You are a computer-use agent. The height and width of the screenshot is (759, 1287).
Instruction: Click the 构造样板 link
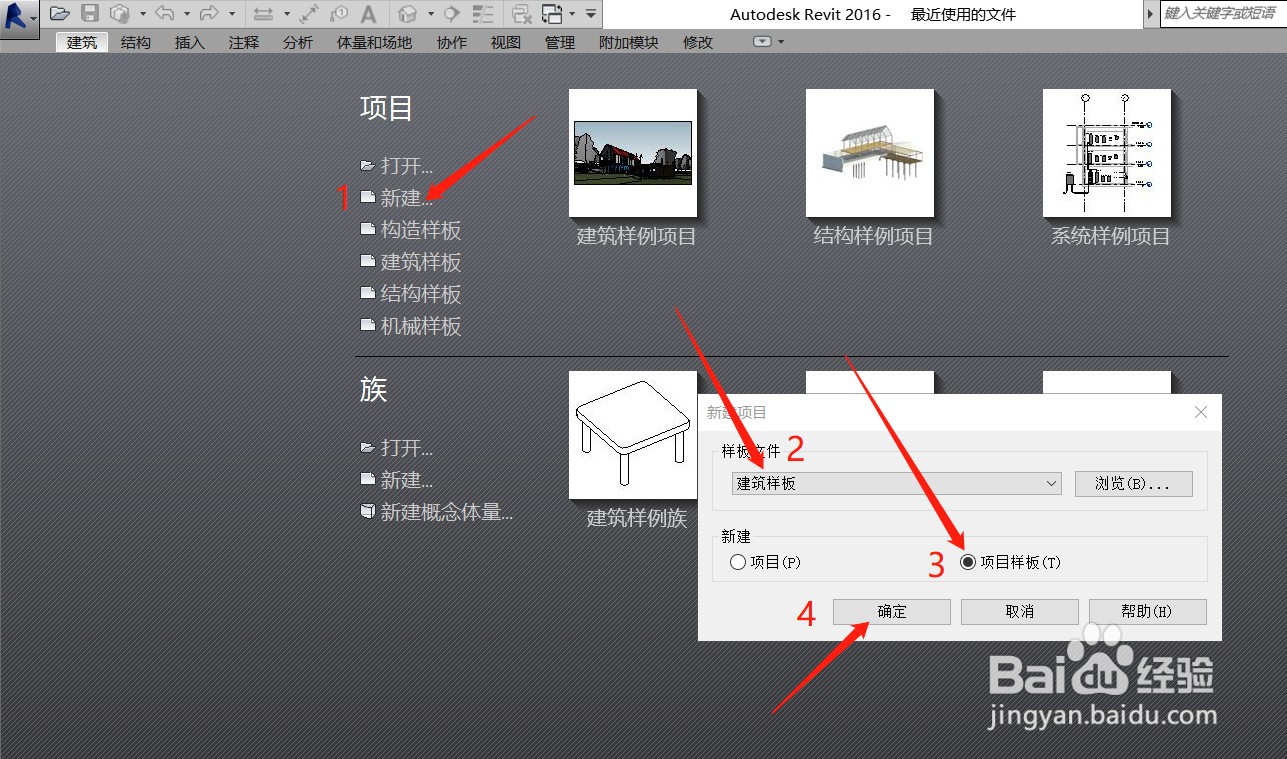pyautogui.click(x=421, y=230)
